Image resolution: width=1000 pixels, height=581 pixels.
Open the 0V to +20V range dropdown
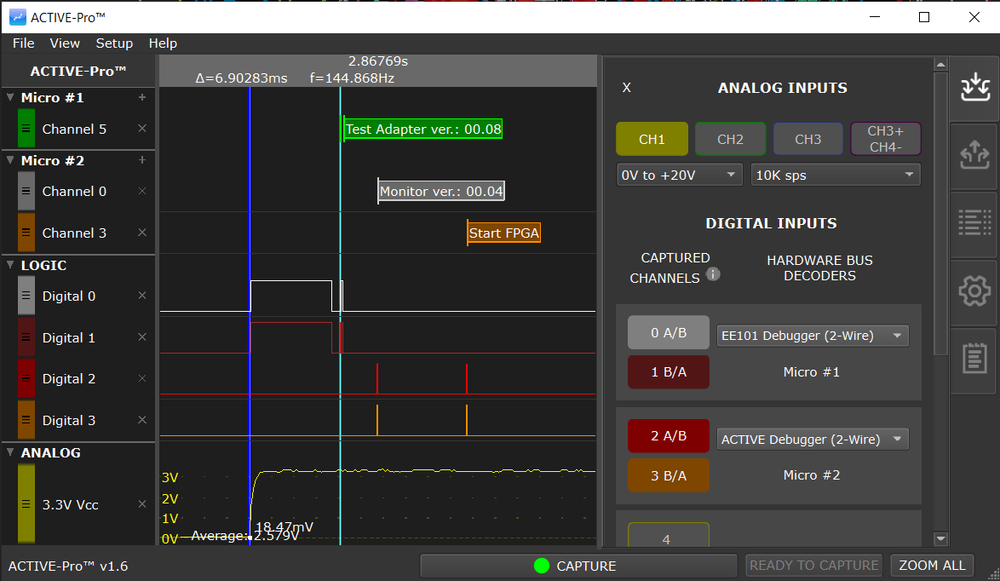click(679, 174)
